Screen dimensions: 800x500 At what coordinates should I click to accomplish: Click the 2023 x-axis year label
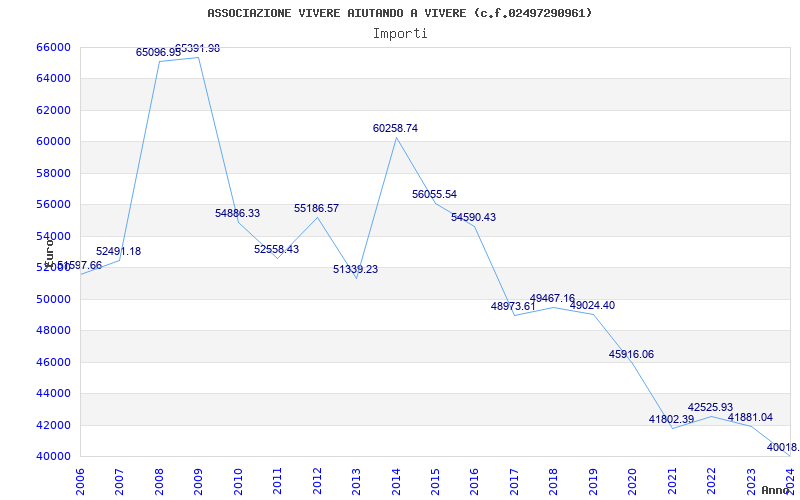click(751, 480)
